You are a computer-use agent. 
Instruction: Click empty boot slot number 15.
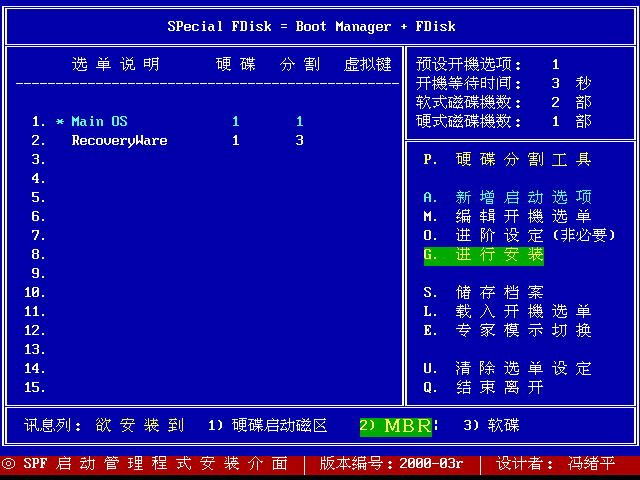(x=35, y=388)
